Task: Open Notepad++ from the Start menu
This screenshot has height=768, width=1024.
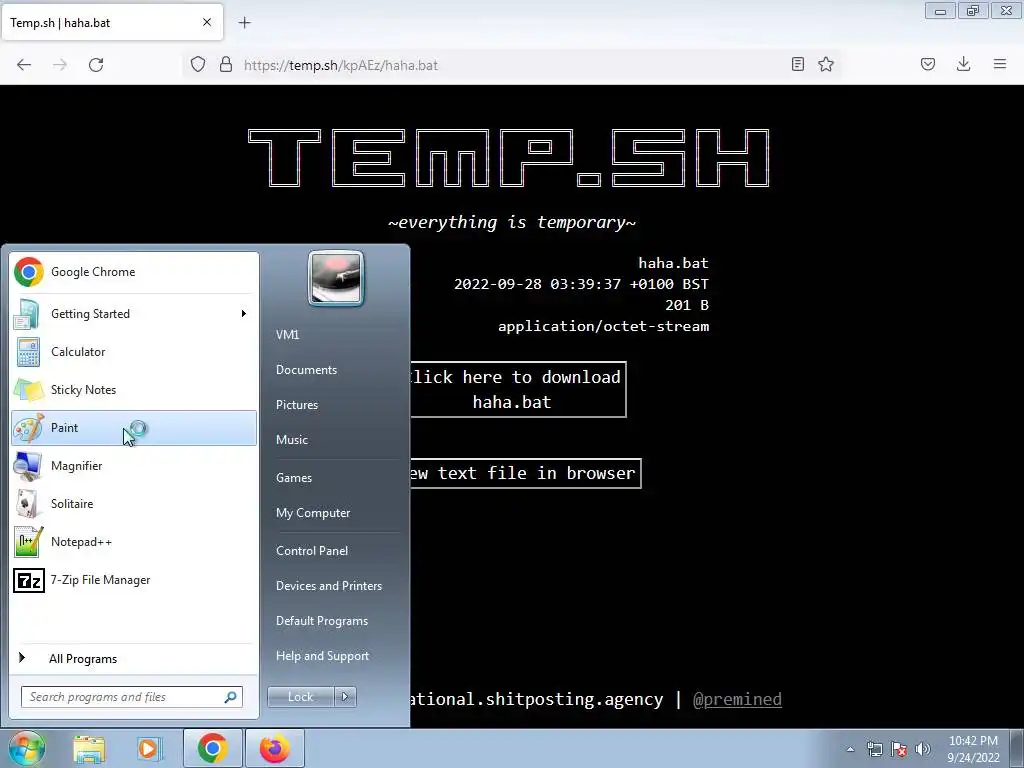Action: pos(134,541)
